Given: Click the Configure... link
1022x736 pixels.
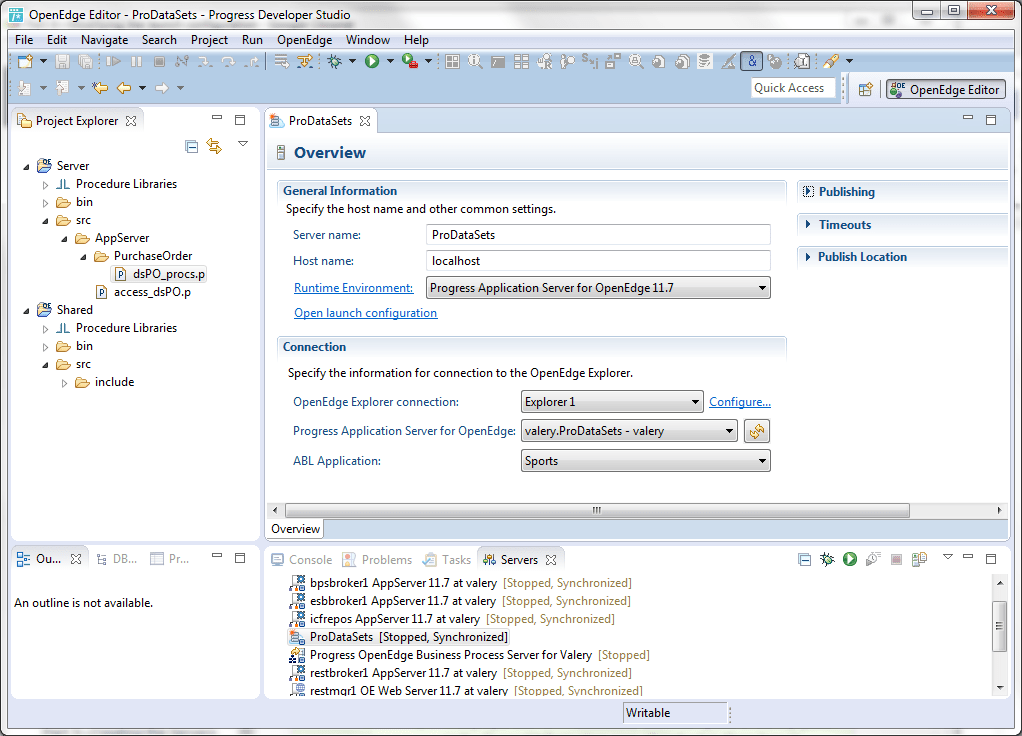Looking at the screenshot, I should click(x=740, y=402).
